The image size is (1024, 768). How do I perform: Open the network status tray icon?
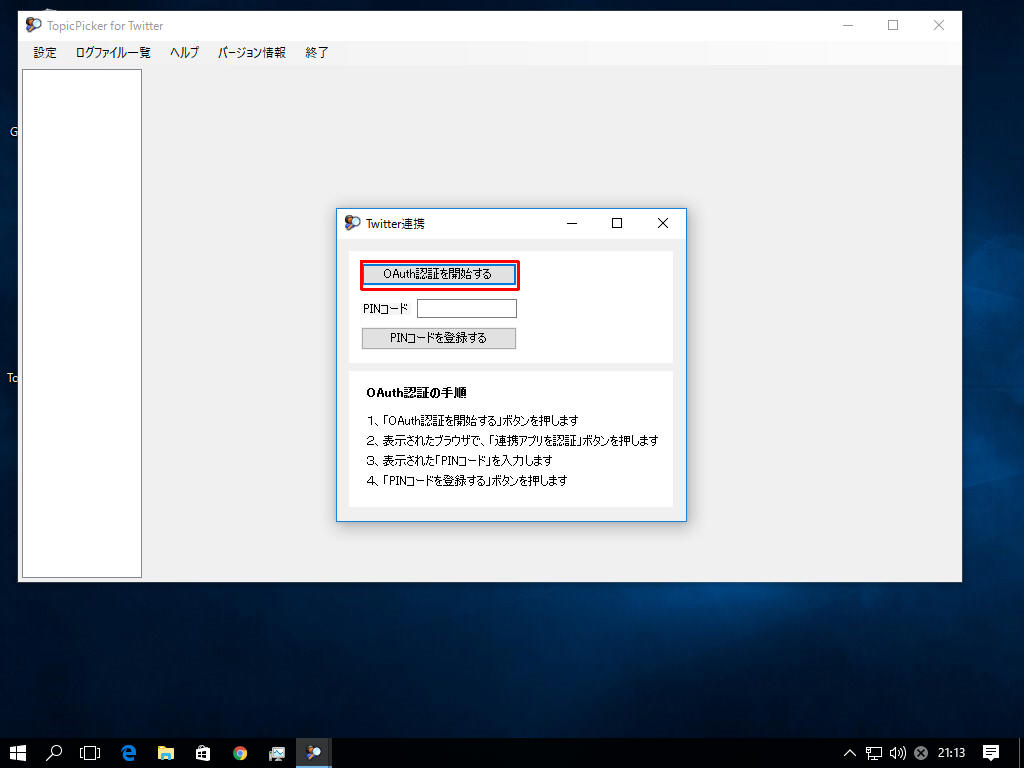tap(874, 753)
